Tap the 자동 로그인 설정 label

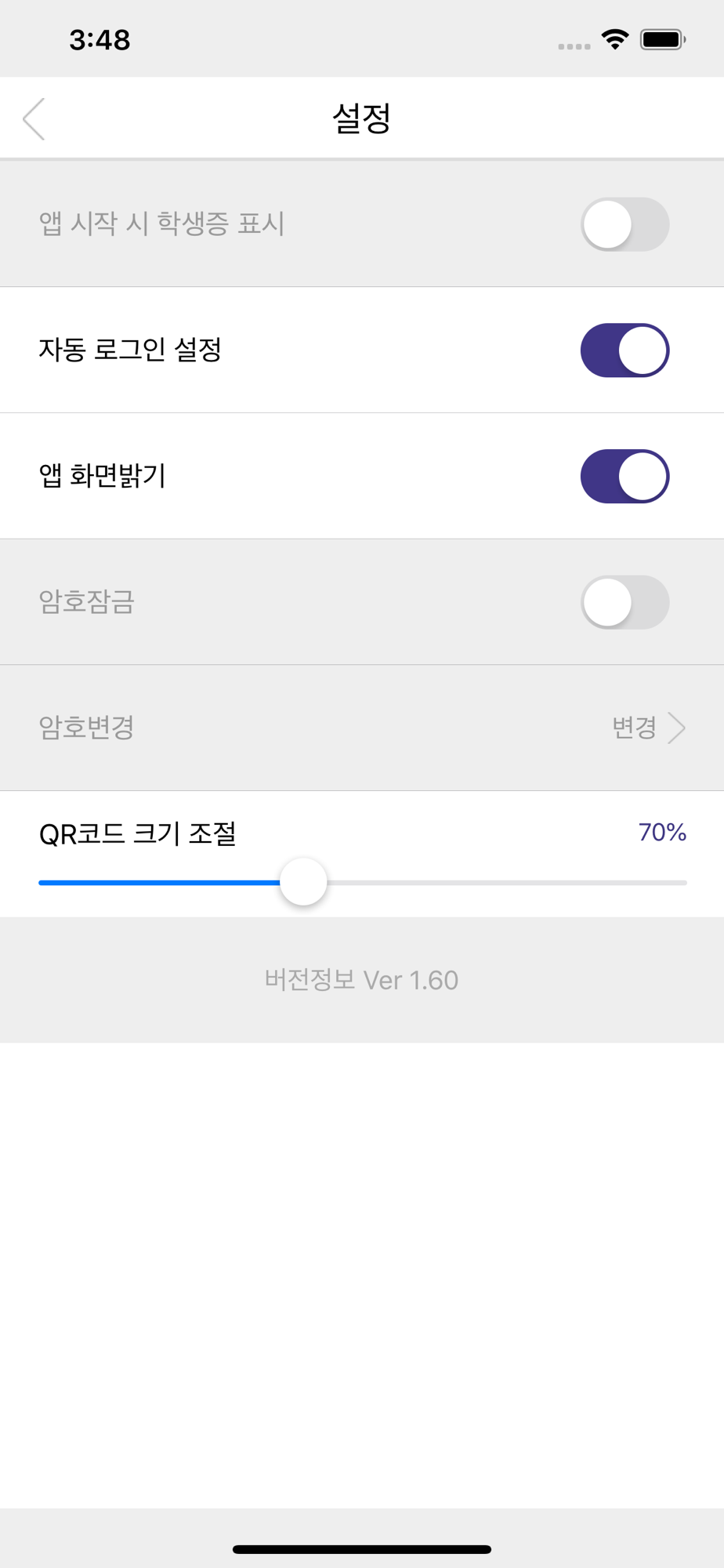coord(130,350)
